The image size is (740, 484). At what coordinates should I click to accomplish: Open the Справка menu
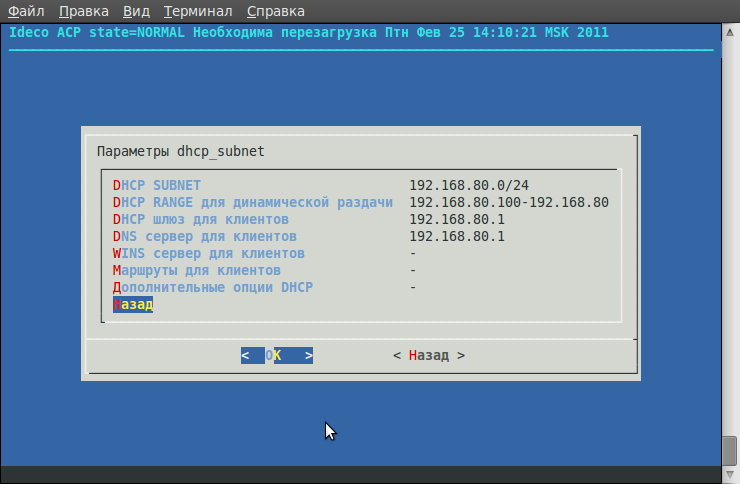275,12
